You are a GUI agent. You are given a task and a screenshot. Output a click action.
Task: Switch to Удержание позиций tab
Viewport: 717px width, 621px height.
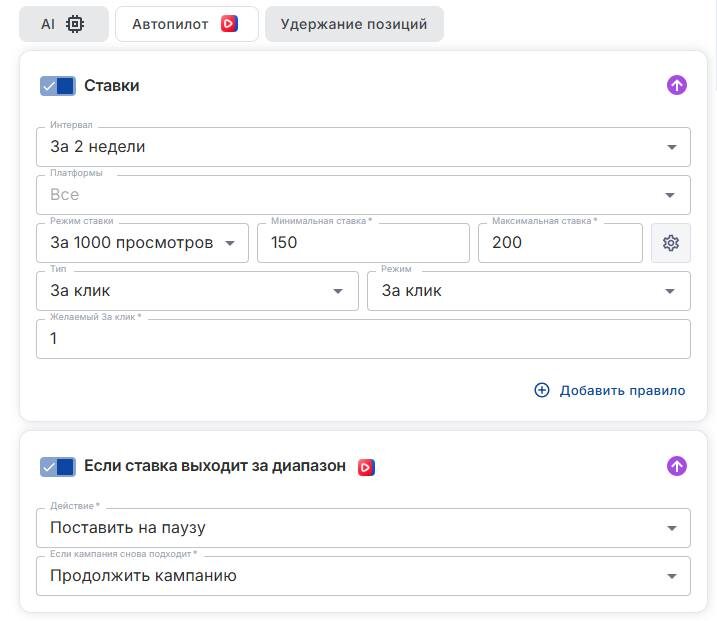pyautogui.click(x=354, y=24)
